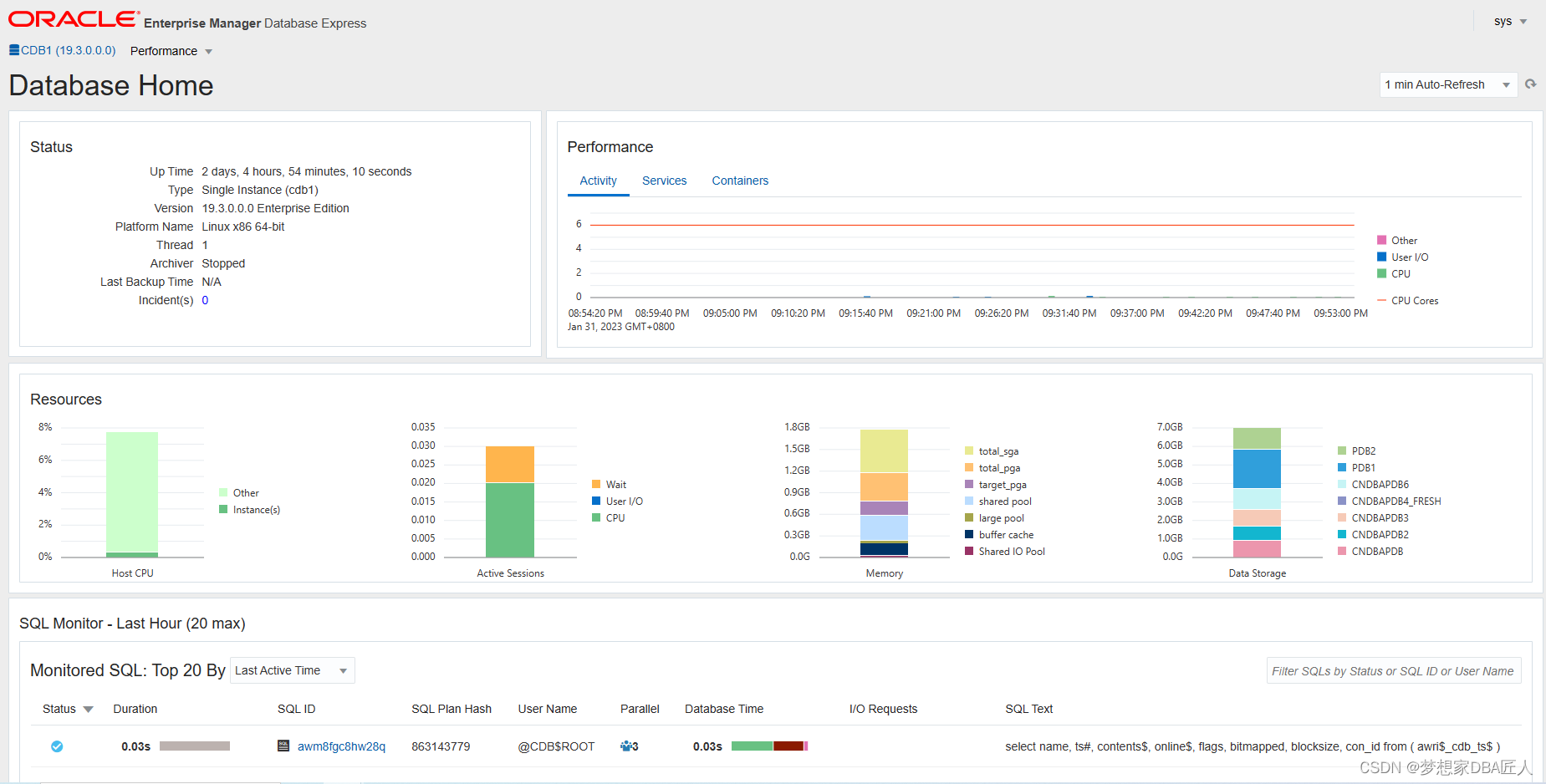Click the Linux x86 64-bit platform value
This screenshot has height=784, width=1546.
tap(242, 227)
